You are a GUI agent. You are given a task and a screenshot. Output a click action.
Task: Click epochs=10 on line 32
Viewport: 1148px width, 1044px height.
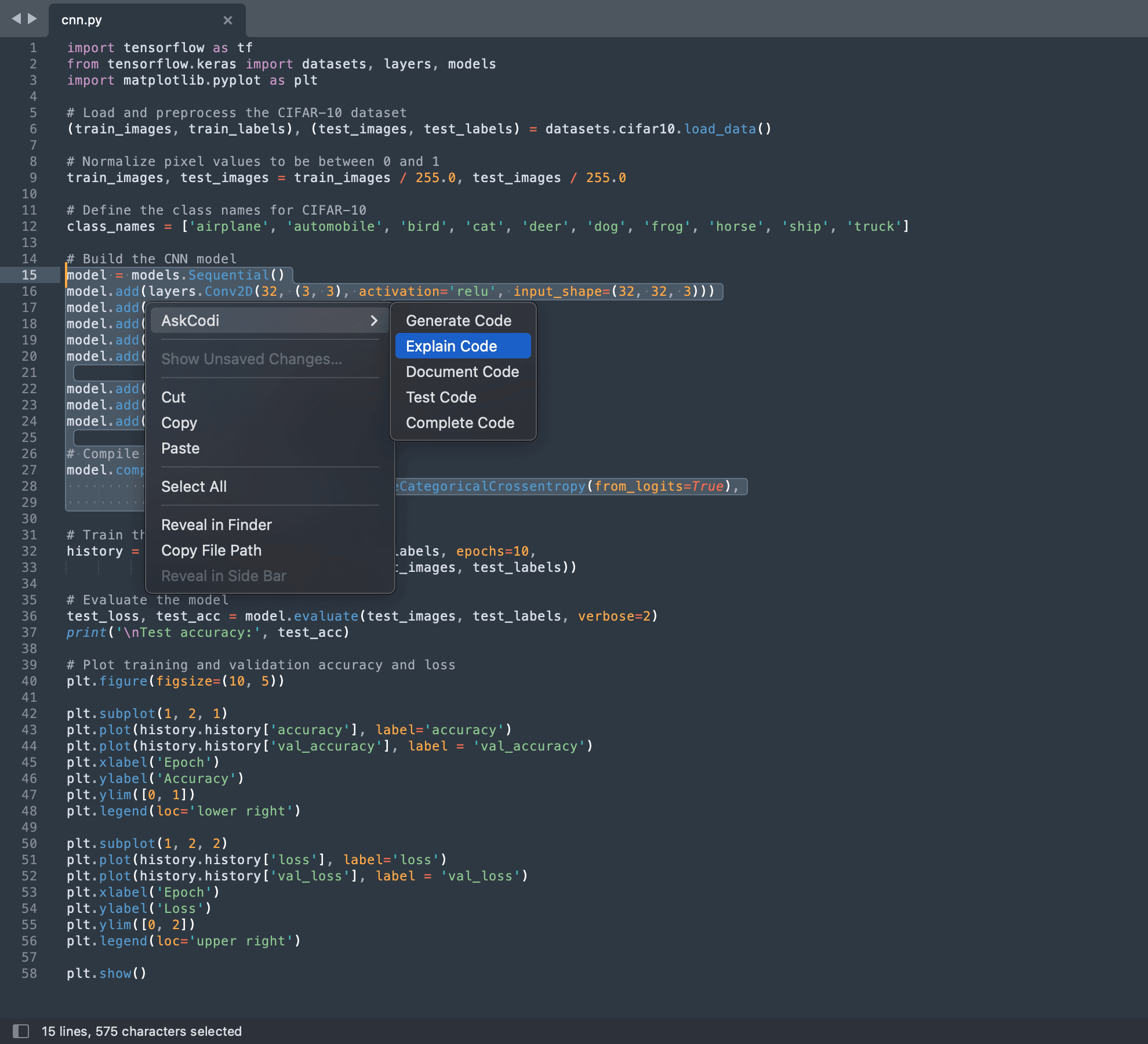click(492, 551)
